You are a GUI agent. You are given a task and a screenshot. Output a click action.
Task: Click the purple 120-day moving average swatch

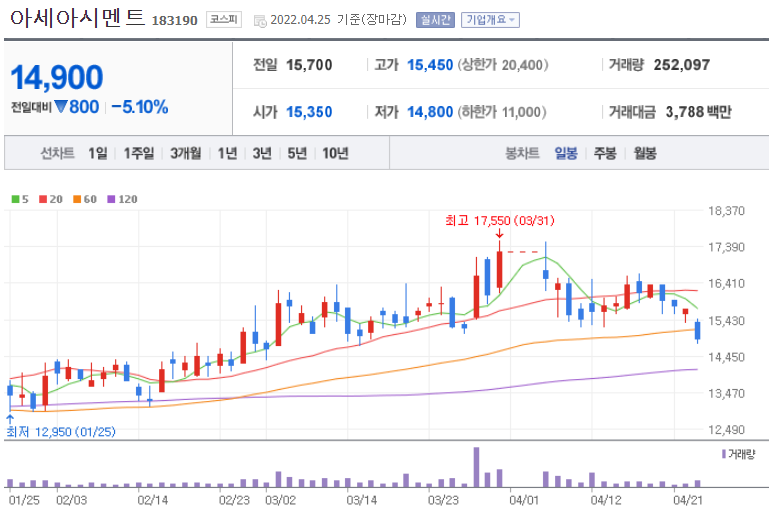click(111, 199)
